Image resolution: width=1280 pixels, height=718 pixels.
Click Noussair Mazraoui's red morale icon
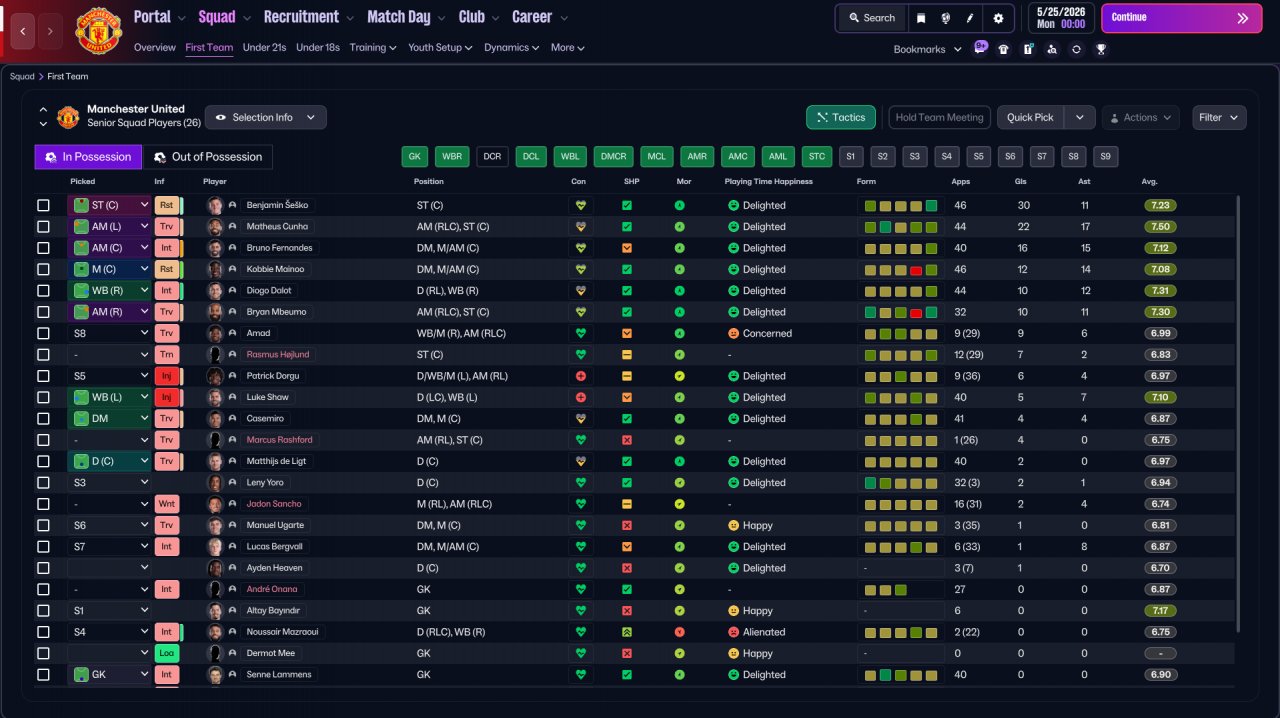coord(680,632)
